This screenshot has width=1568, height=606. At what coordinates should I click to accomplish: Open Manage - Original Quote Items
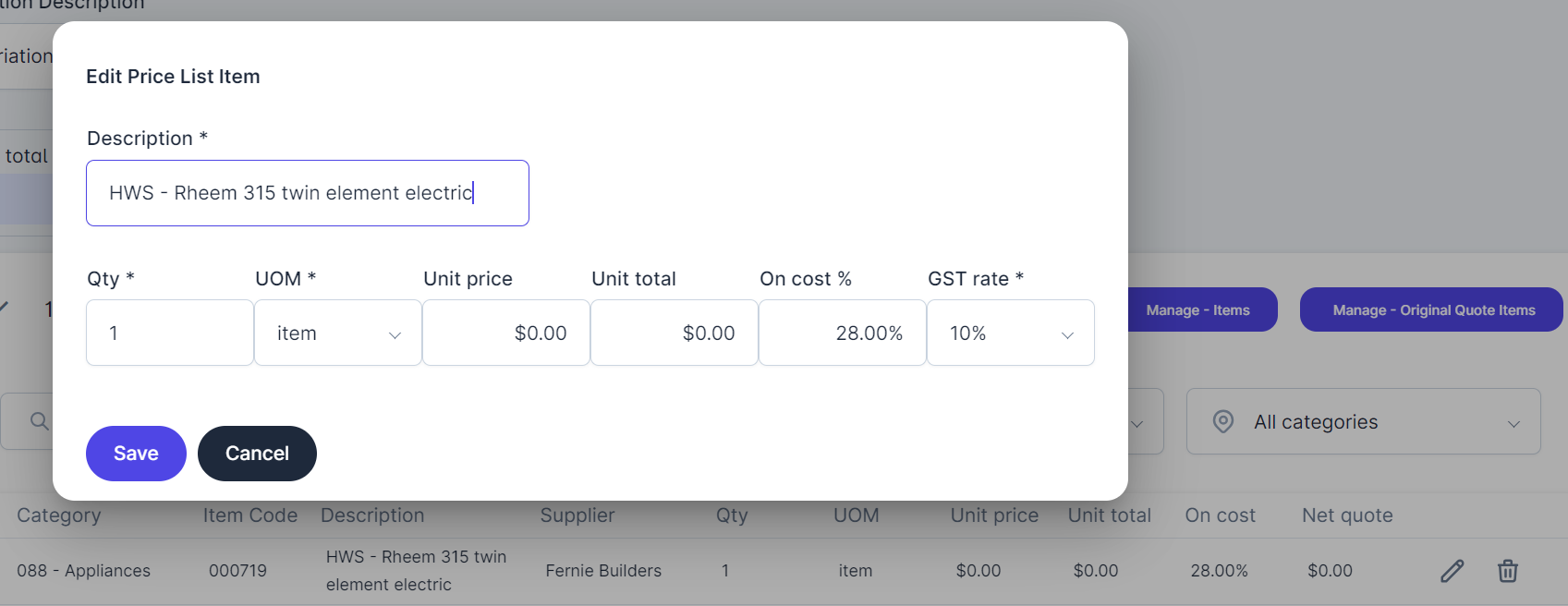(x=1433, y=310)
